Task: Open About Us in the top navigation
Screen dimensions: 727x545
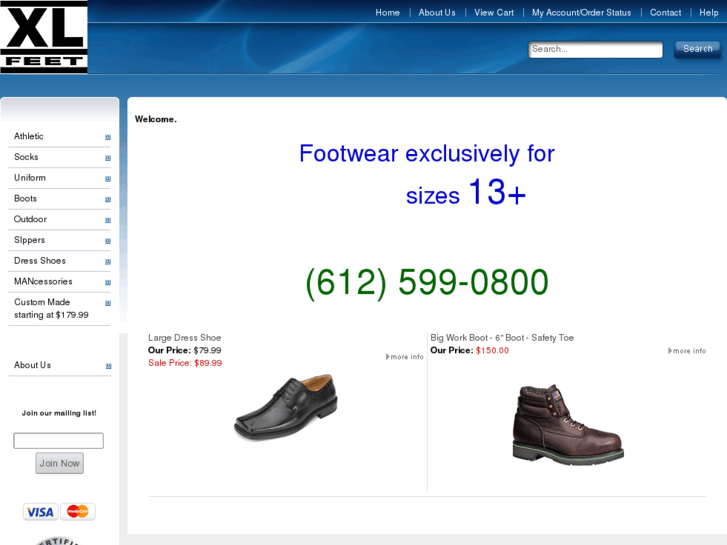Action: pos(437,13)
